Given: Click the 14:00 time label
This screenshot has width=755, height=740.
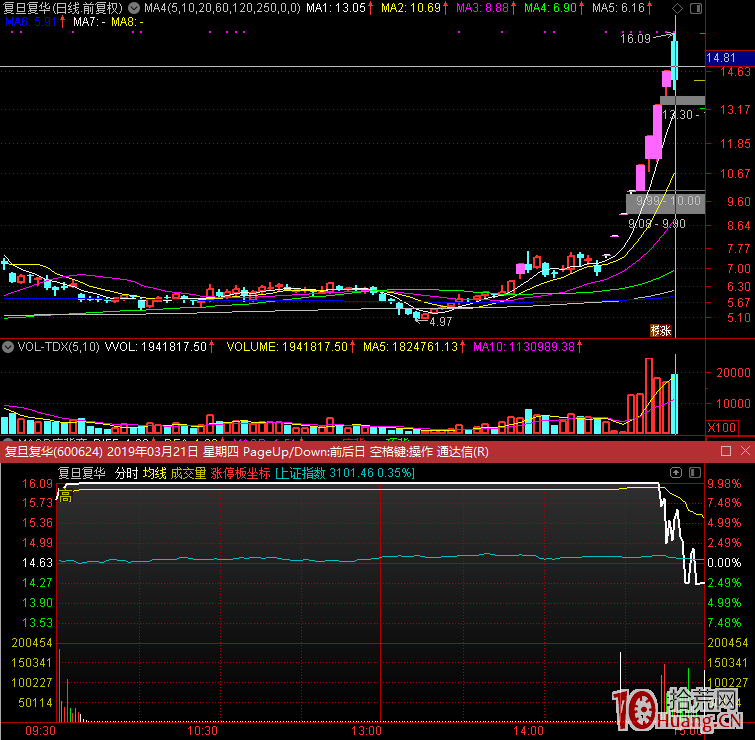Looking at the screenshot, I should tap(528, 731).
